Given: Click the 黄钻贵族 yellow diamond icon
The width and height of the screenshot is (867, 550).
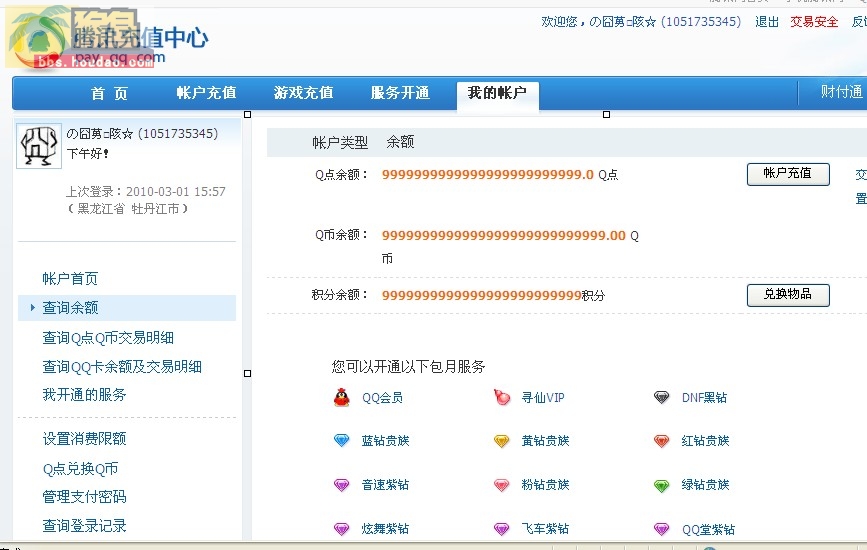Looking at the screenshot, I should [x=502, y=441].
